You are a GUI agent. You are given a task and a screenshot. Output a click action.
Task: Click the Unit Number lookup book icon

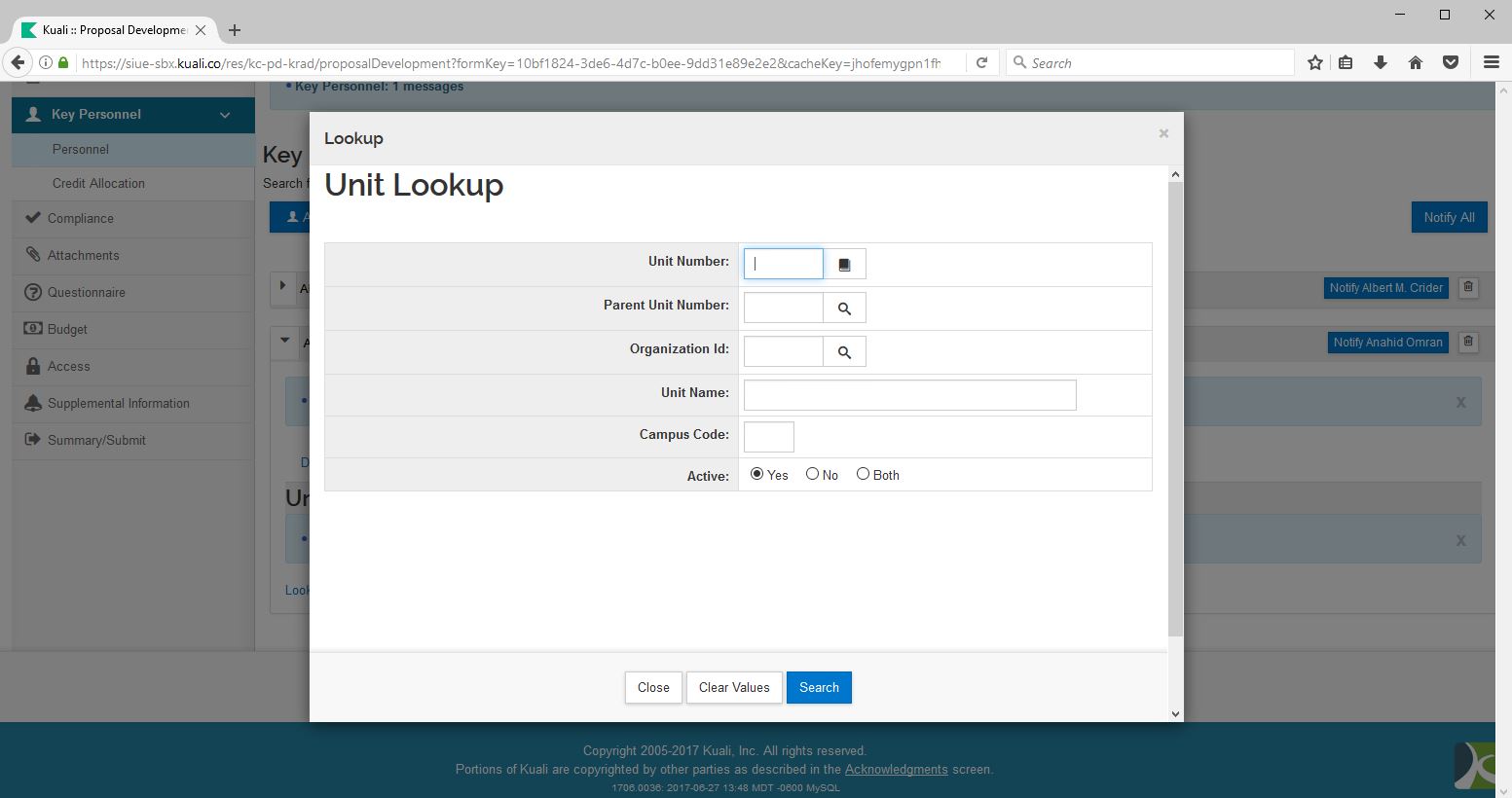(x=844, y=265)
